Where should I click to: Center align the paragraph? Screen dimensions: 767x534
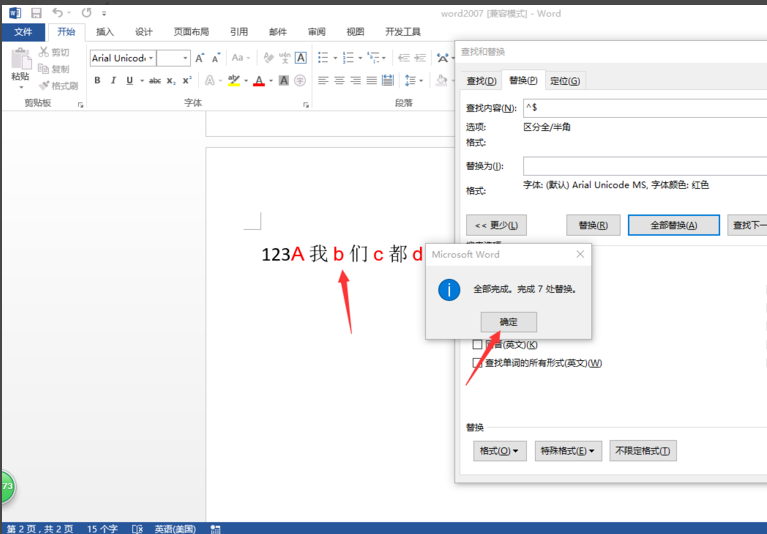[339, 80]
